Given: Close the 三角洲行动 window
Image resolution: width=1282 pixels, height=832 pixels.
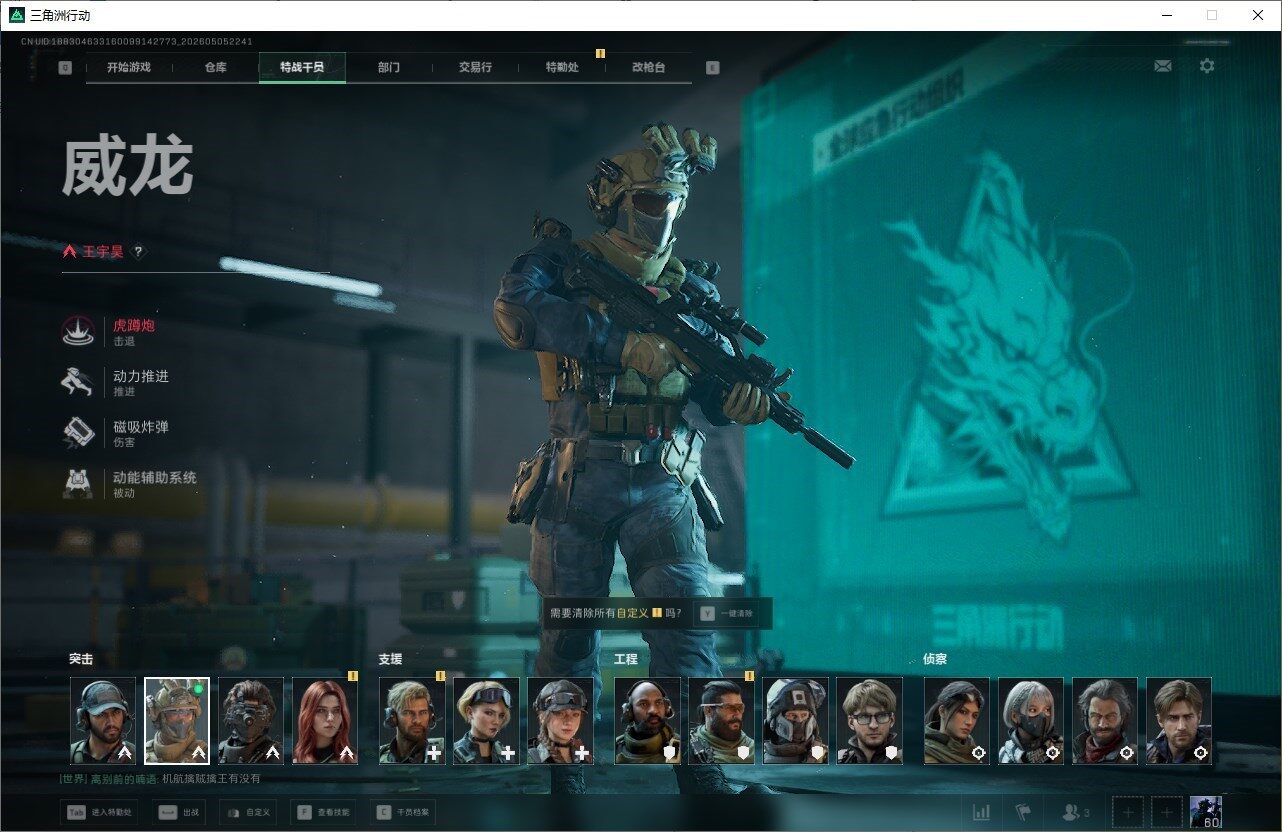Looking at the screenshot, I should pyautogui.click(x=1258, y=15).
